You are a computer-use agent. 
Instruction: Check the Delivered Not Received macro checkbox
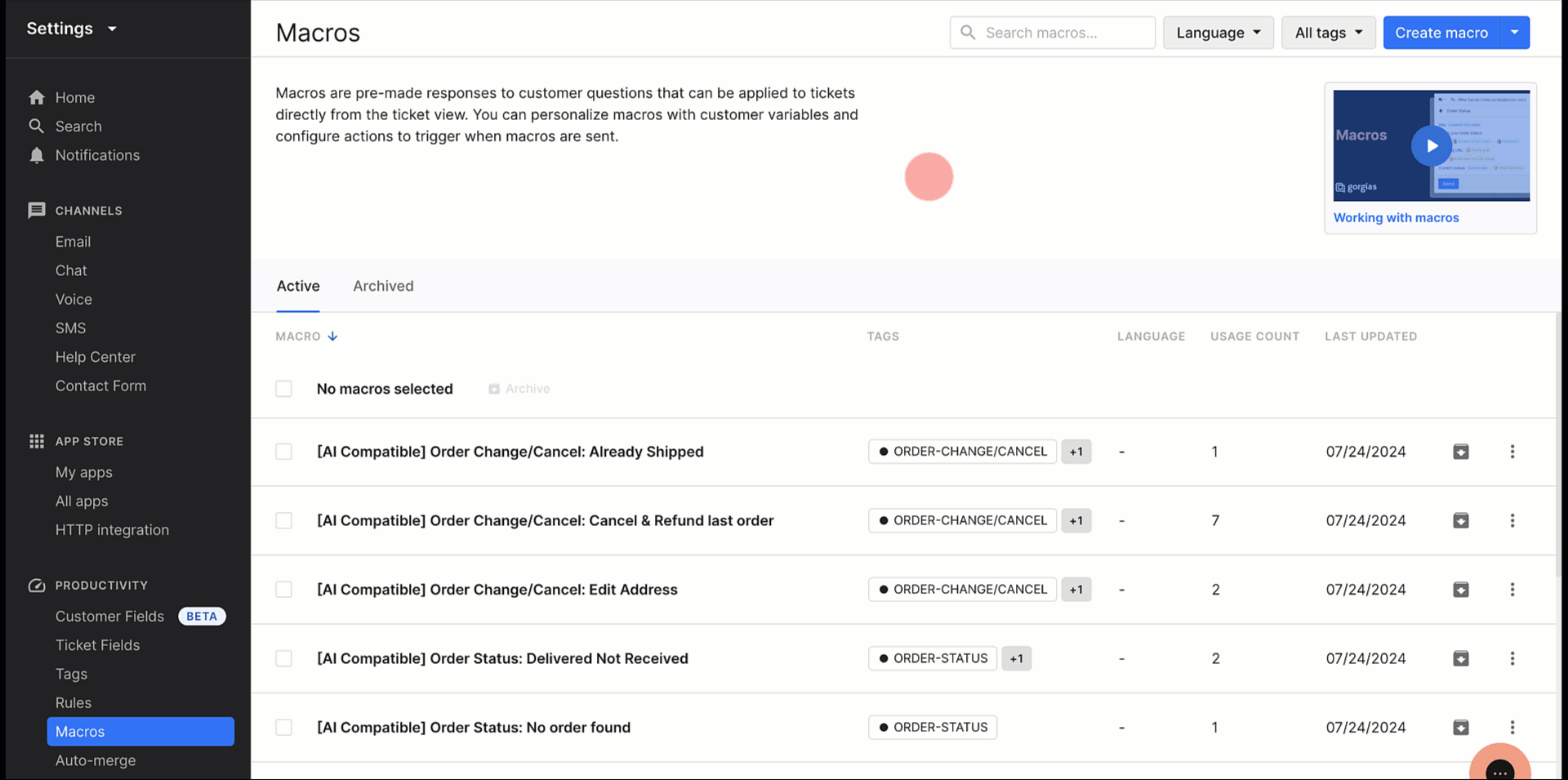(x=283, y=658)
